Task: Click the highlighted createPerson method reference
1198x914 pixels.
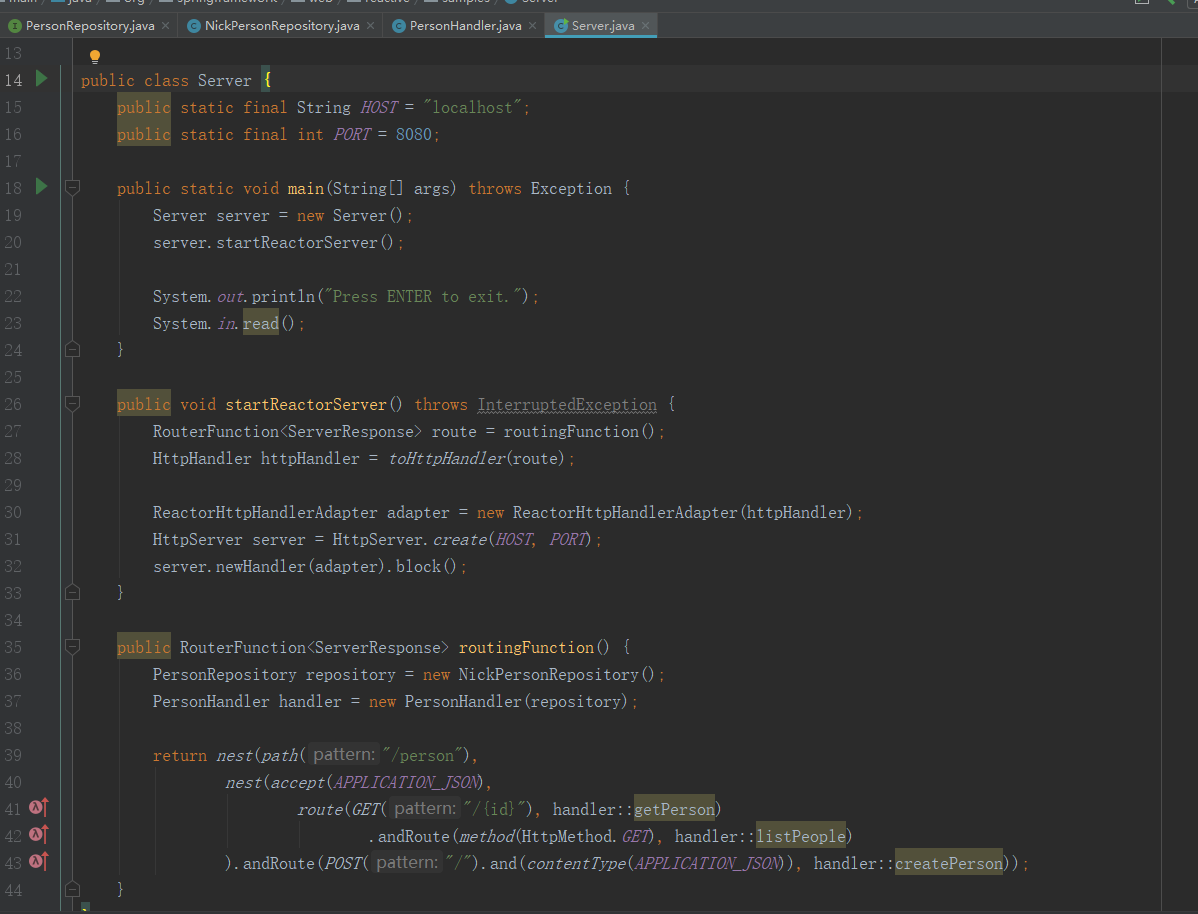Action: pos(948,863)
